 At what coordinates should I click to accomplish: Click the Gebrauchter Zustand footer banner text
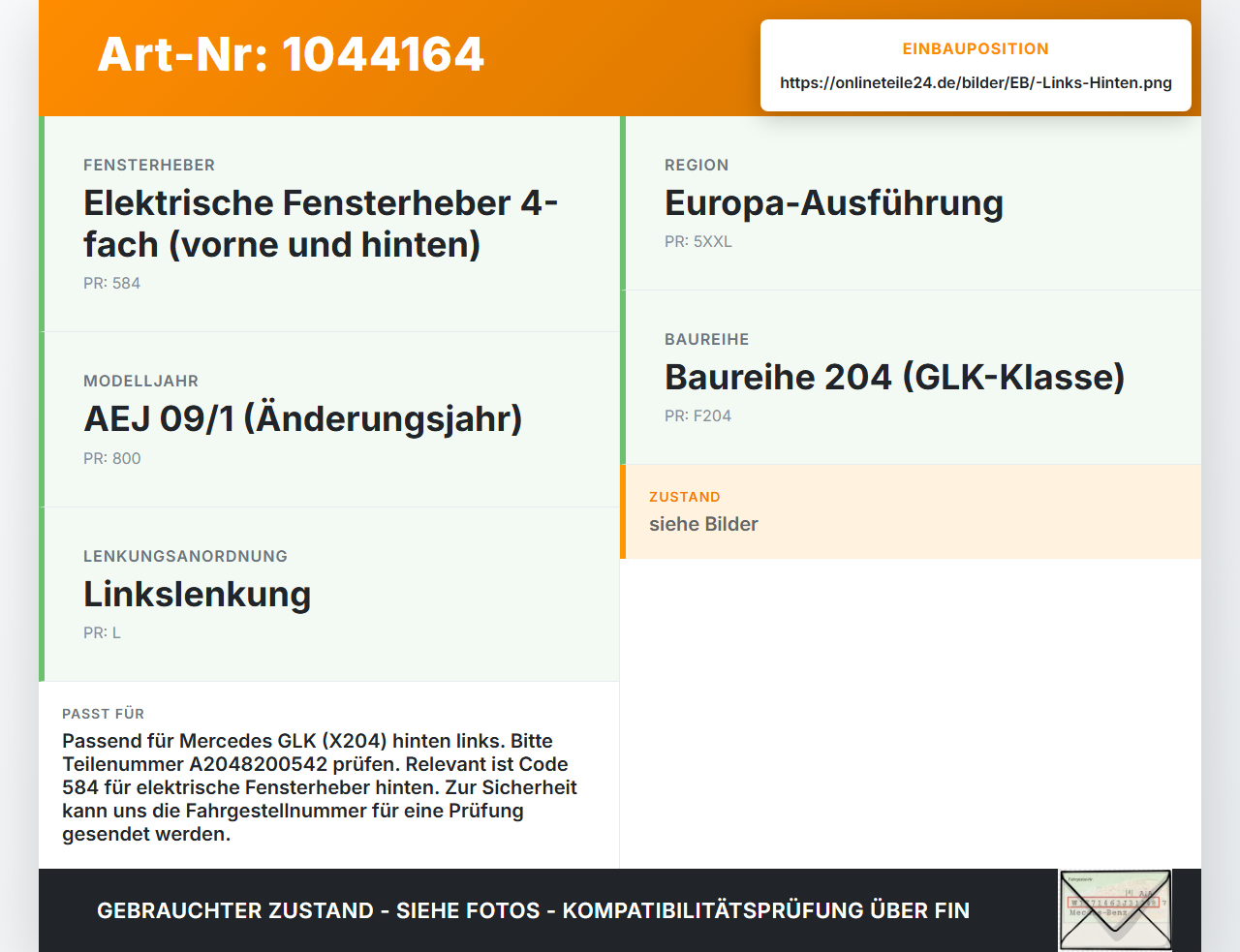[533, 910]
